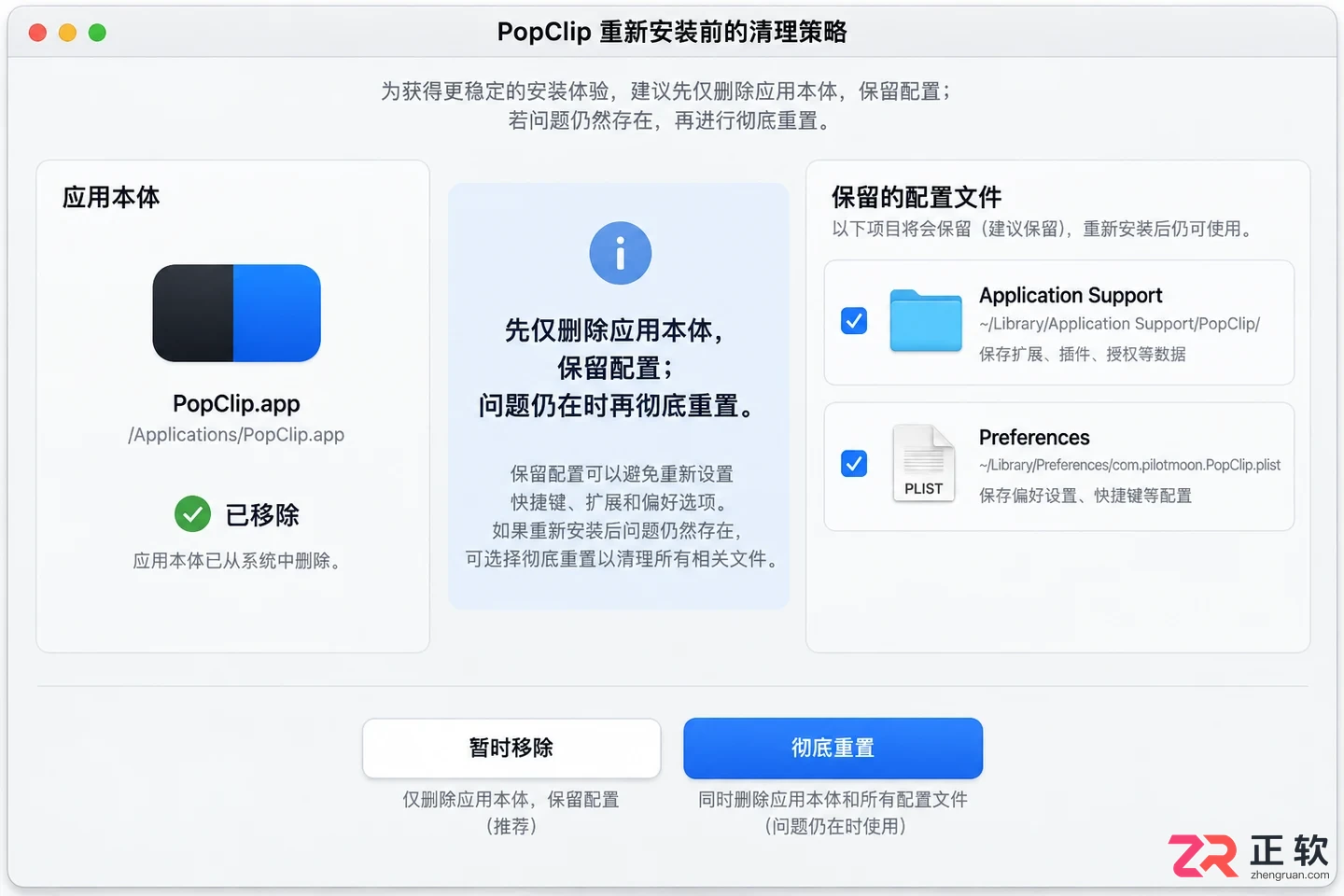Click the ~/Library/Application Support/PopClip/ path

click(x=1119, y=324)
